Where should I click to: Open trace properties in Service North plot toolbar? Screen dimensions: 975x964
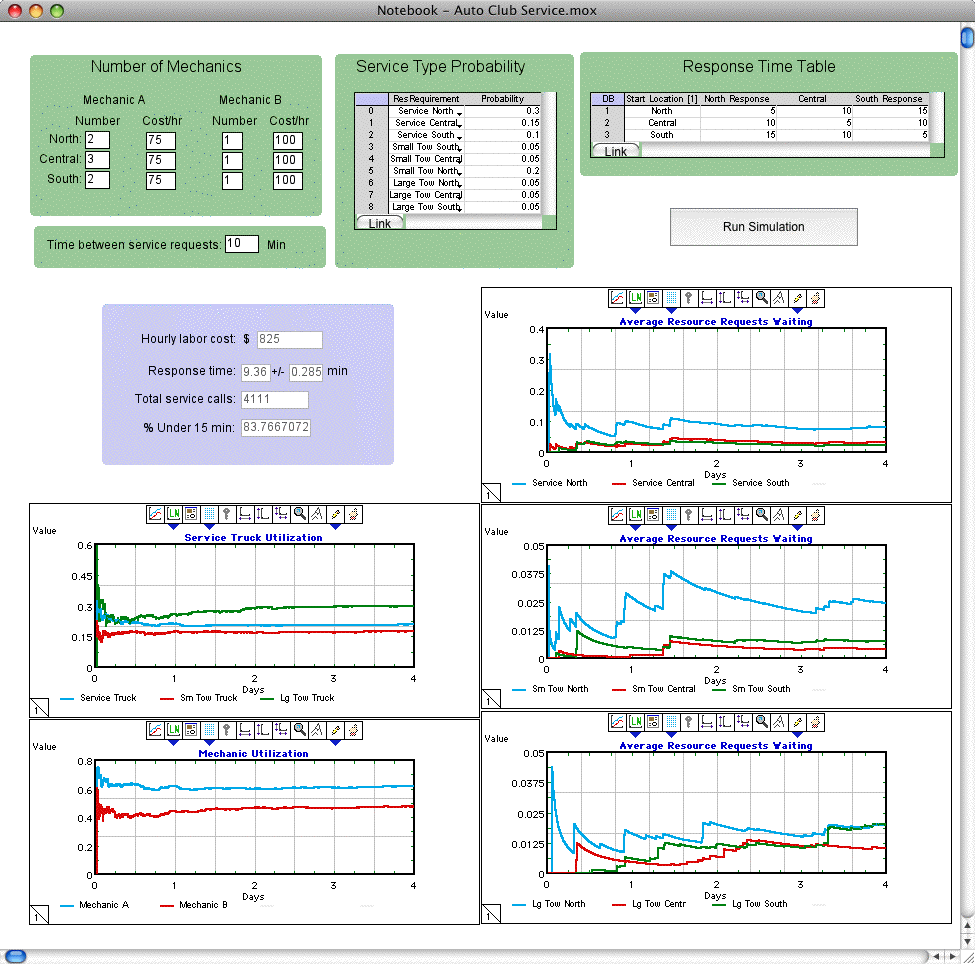tap(617, 298)
